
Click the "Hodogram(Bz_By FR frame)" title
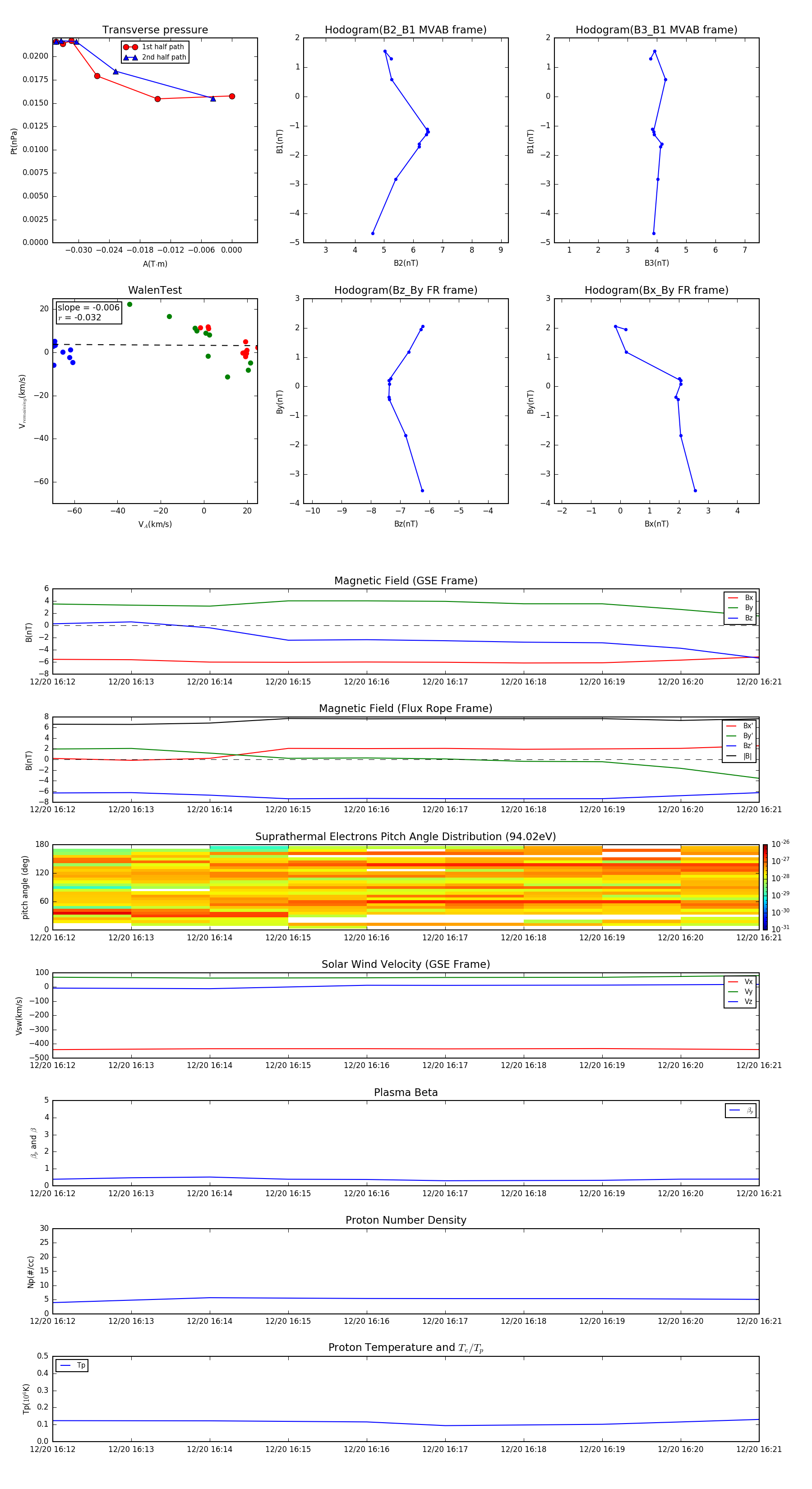(406, 290)
